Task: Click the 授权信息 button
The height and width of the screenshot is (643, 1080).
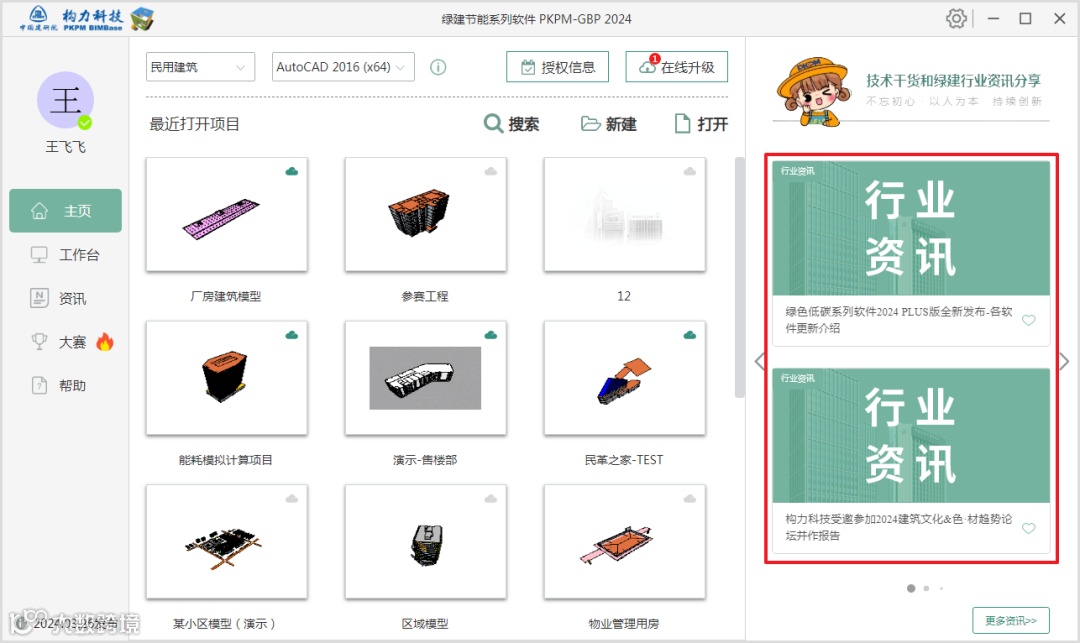Action: (557, 67)
